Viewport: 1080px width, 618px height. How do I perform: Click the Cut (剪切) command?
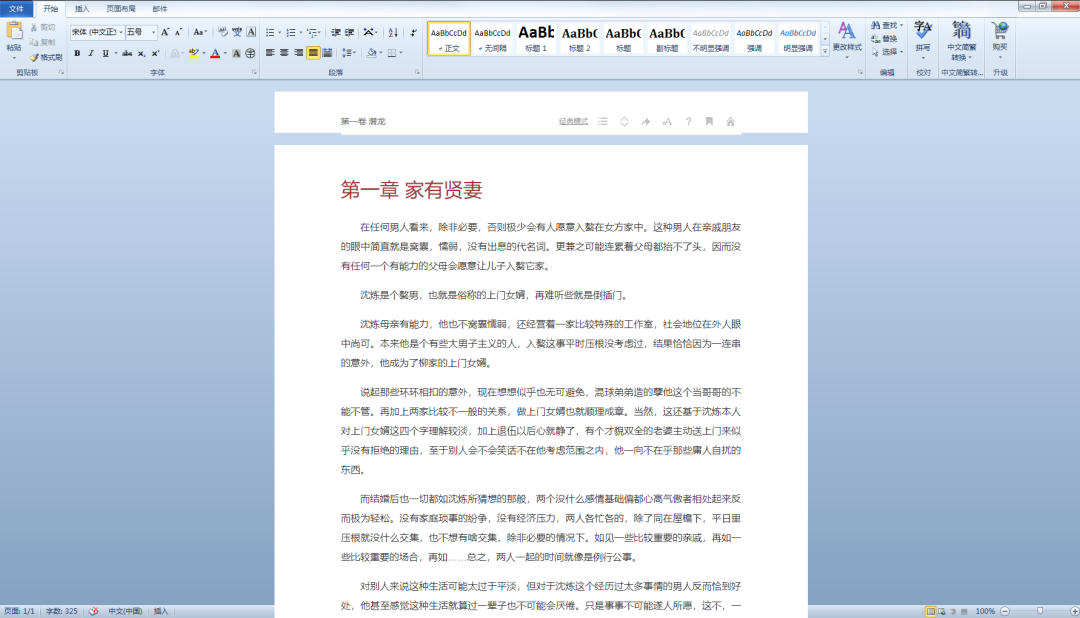pos(43,28)
